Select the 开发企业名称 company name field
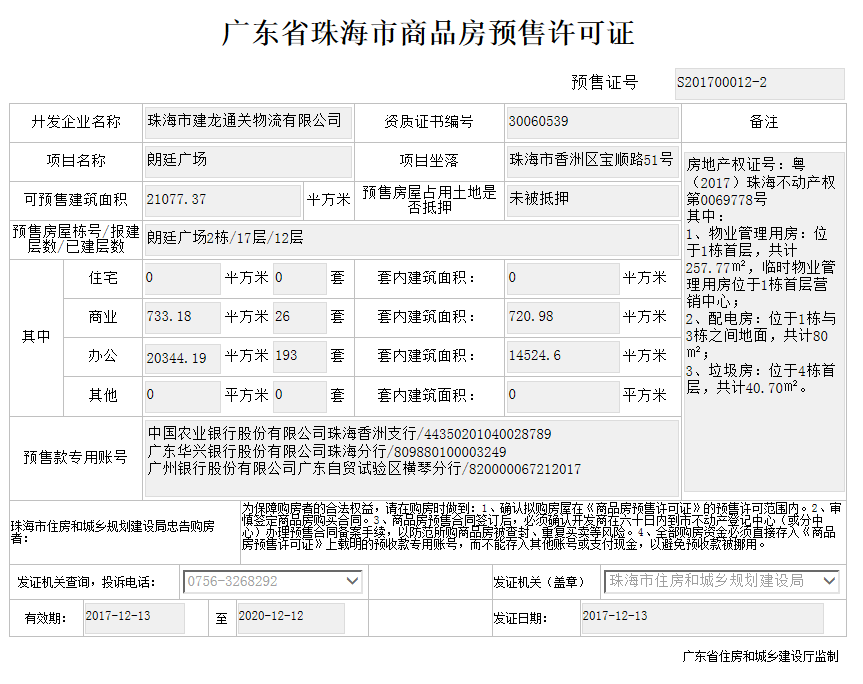Screen dimensions: 863x684 (248, 122)
